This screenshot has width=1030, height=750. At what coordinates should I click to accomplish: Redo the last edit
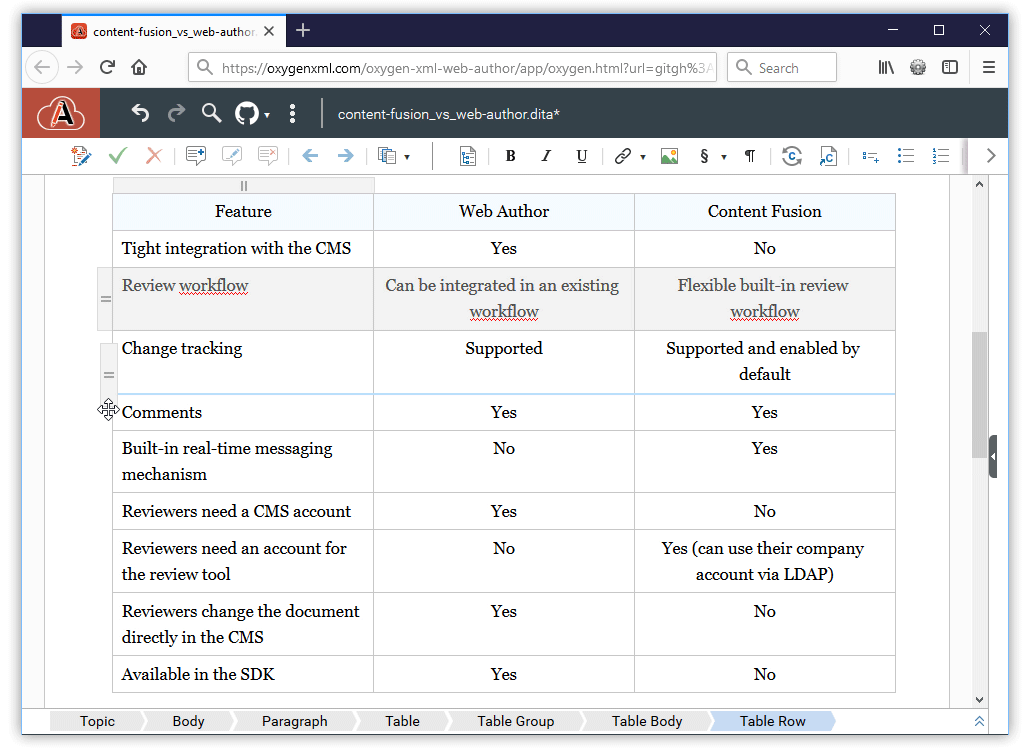[176, 114]
